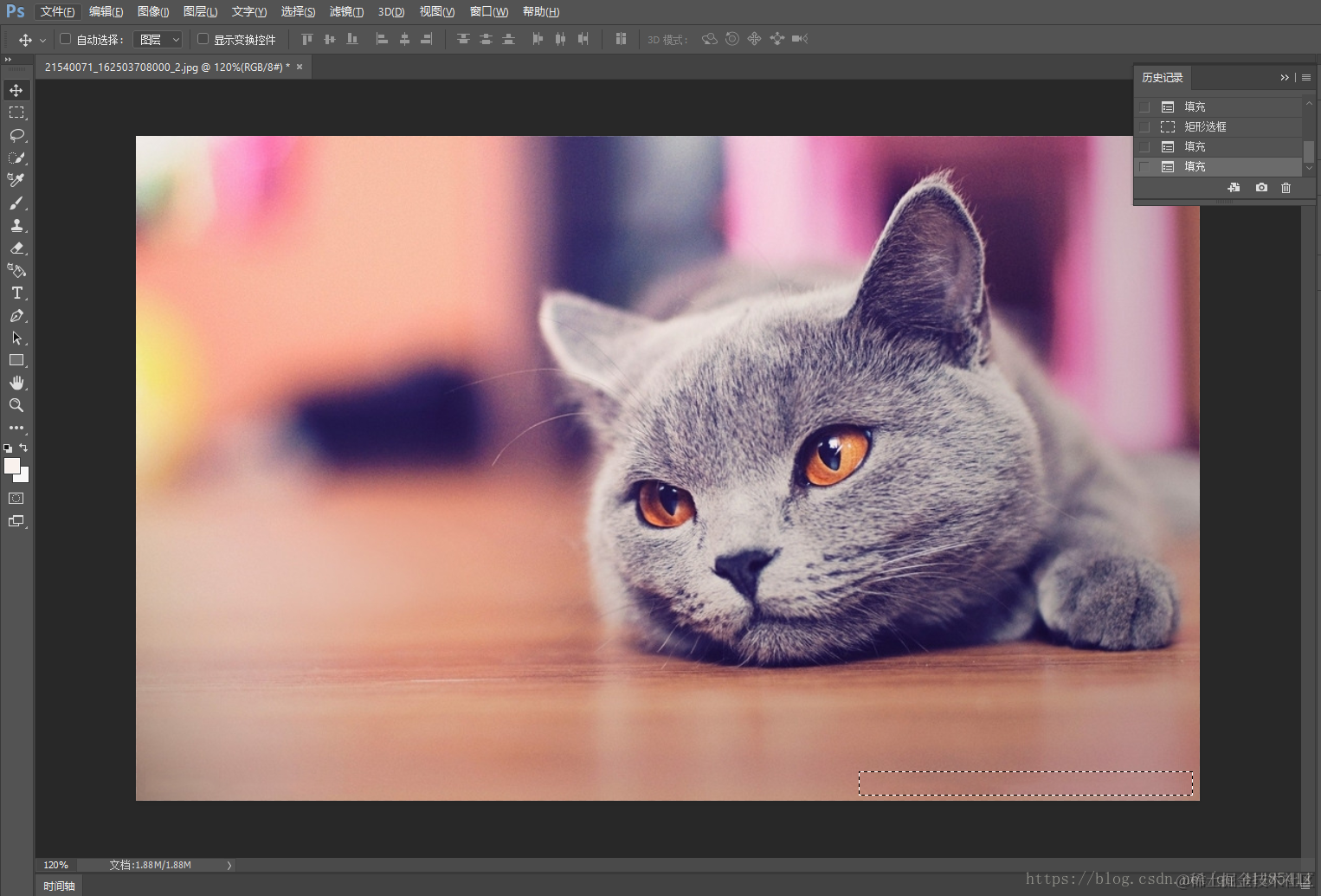Click Align bottom edges icon
The width and height of the screenshot is (1321, 896).
(351, 39)
